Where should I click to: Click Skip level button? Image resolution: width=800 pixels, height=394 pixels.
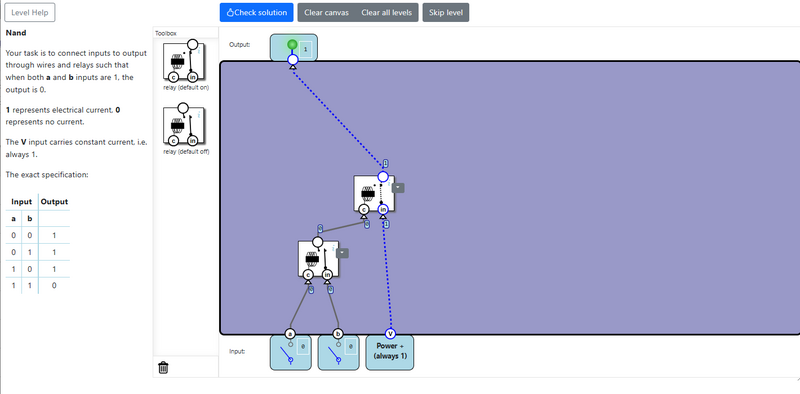[x=446, y=13]
